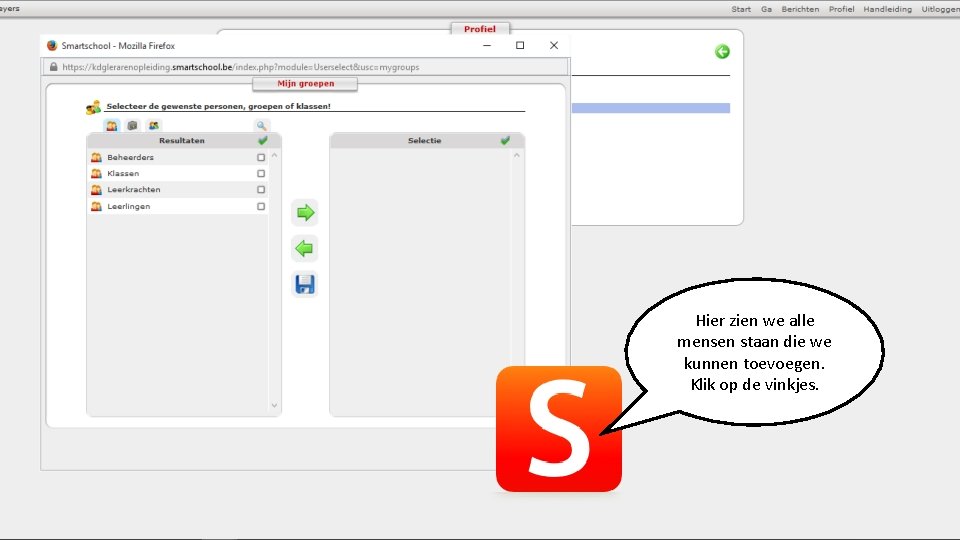
Task: Click the Resultaten scrollbar down arrow
Action: click(274, 405)
